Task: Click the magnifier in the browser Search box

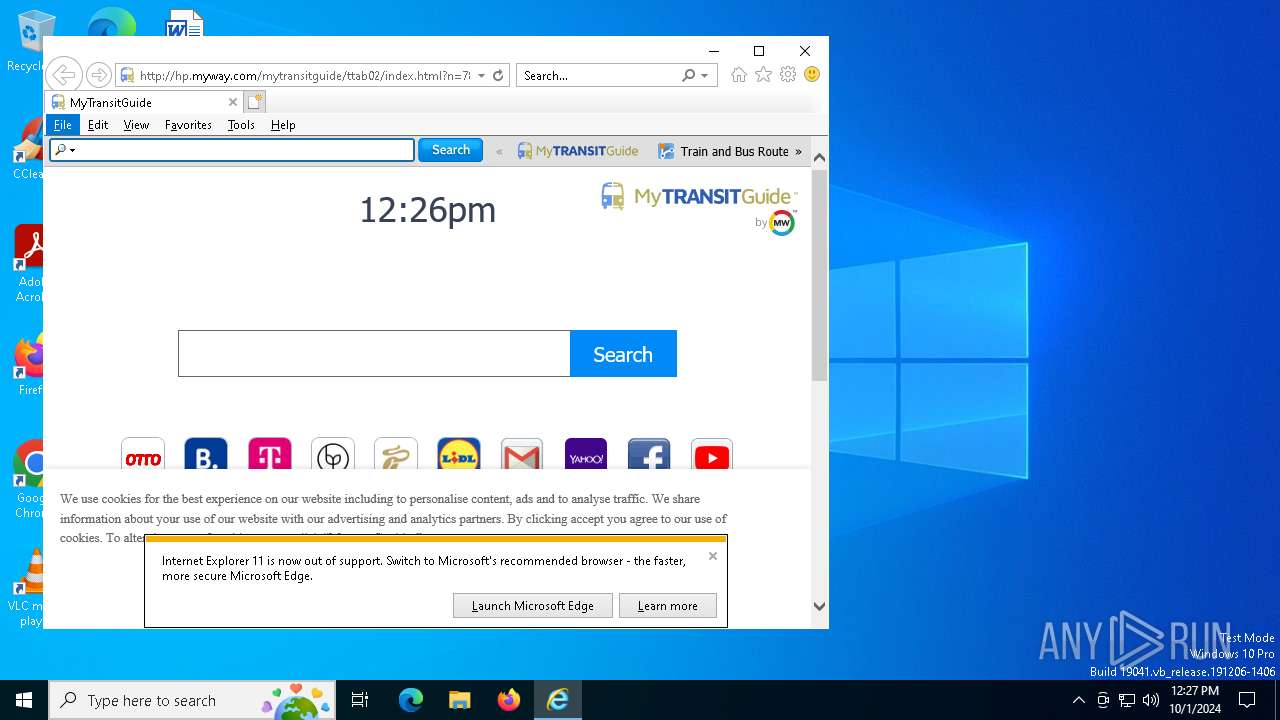Action: pos(688,75)
